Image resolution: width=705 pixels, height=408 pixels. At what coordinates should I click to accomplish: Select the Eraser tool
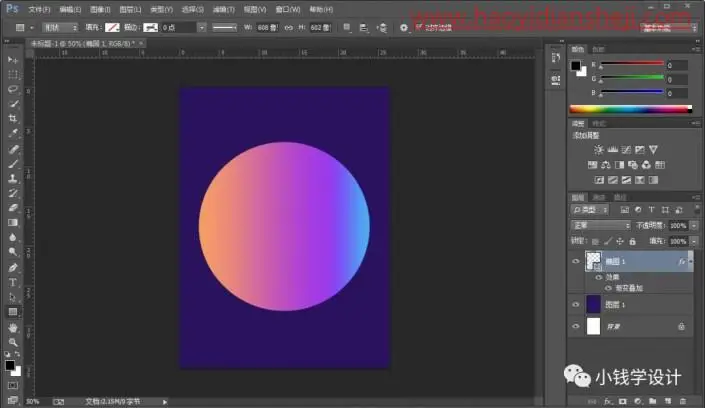[13, 208]
